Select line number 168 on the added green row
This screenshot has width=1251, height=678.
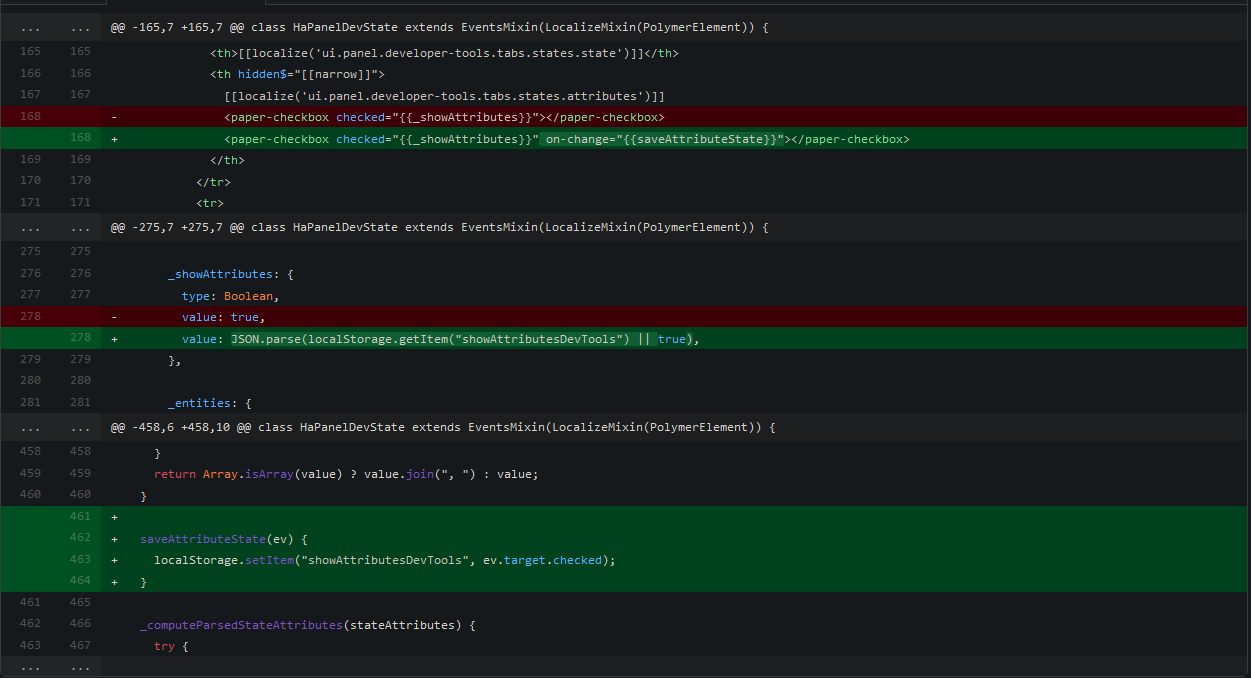pyautogui.click(x=80, y=138)
